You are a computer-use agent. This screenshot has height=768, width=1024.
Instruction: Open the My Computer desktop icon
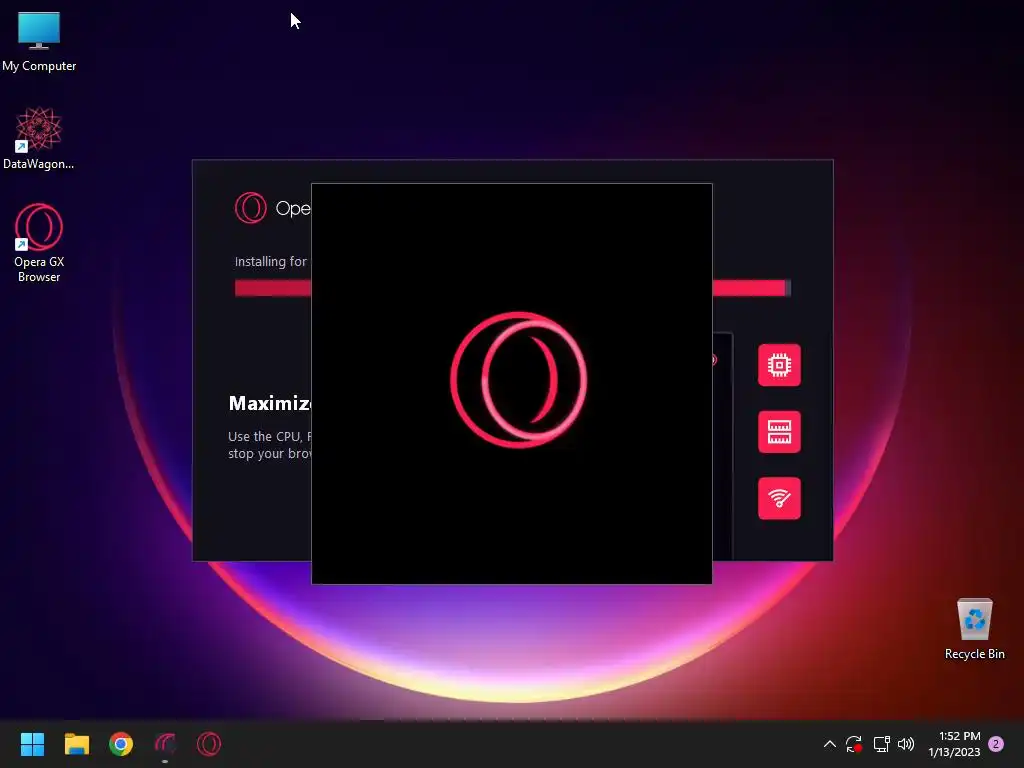39,42
